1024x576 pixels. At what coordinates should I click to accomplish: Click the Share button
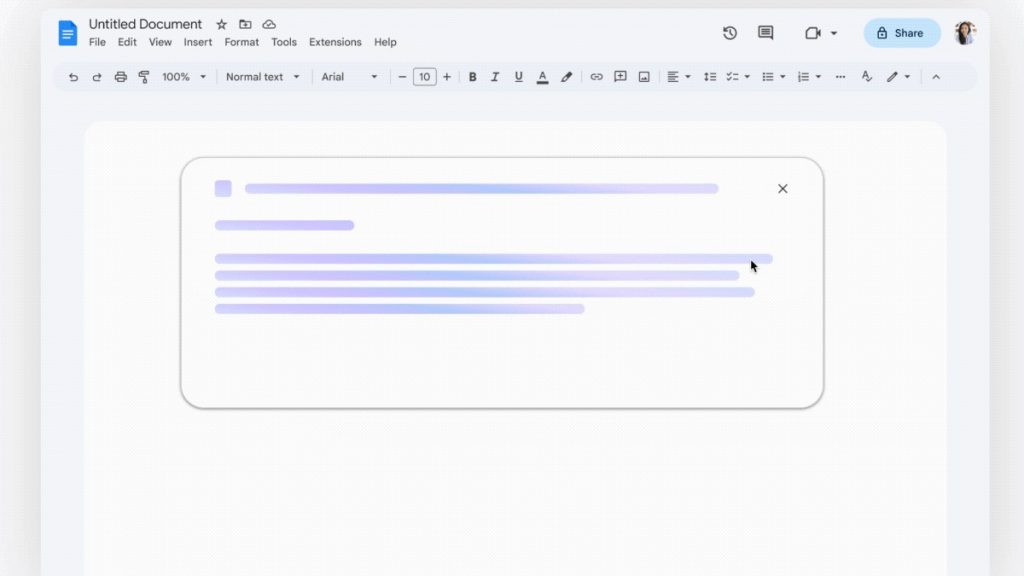pos(901,33)
